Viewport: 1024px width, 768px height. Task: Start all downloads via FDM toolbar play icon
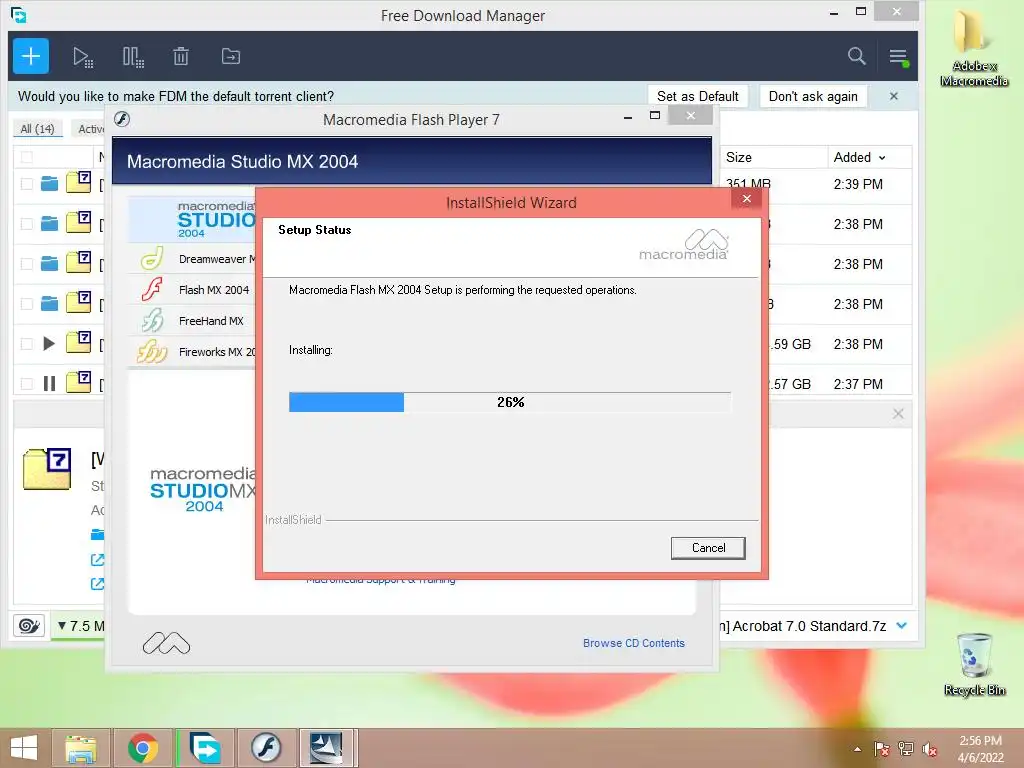83,57
